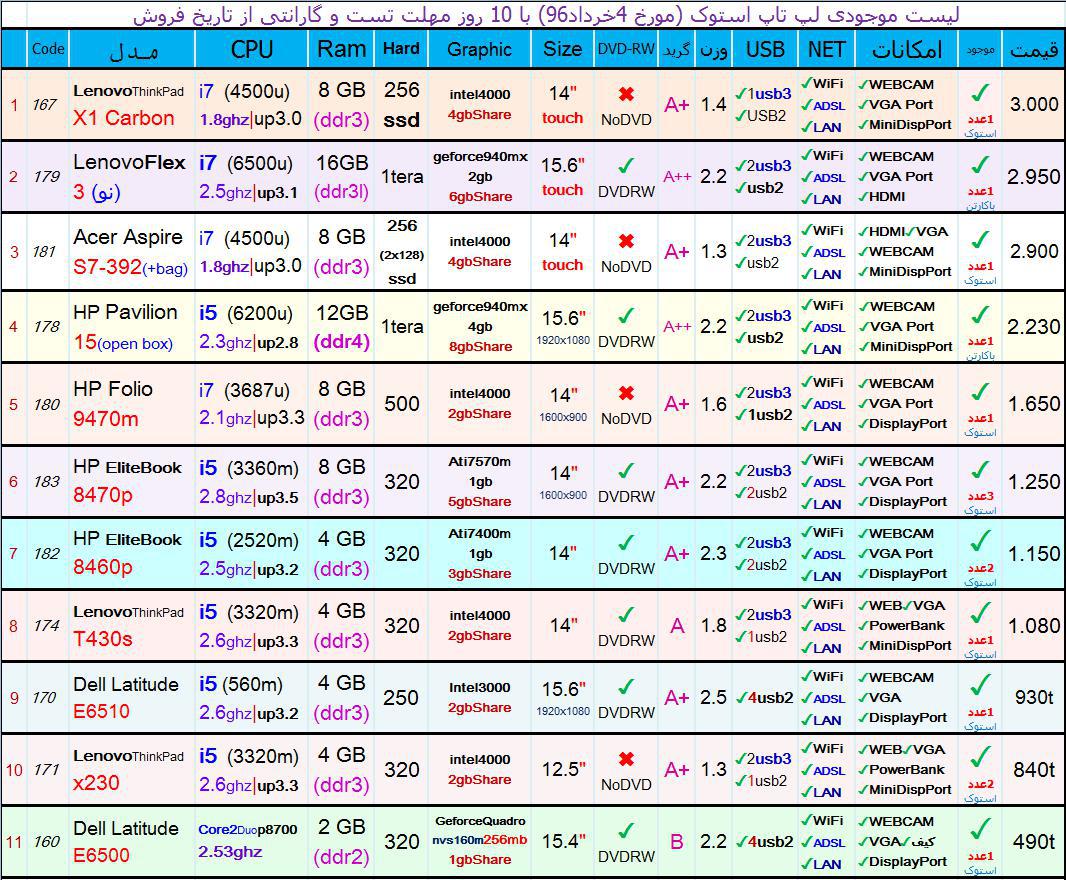The width and height of the screenshot is (1066, 880).
Task: Select the 9470m model name
Action: coord(106,419)
